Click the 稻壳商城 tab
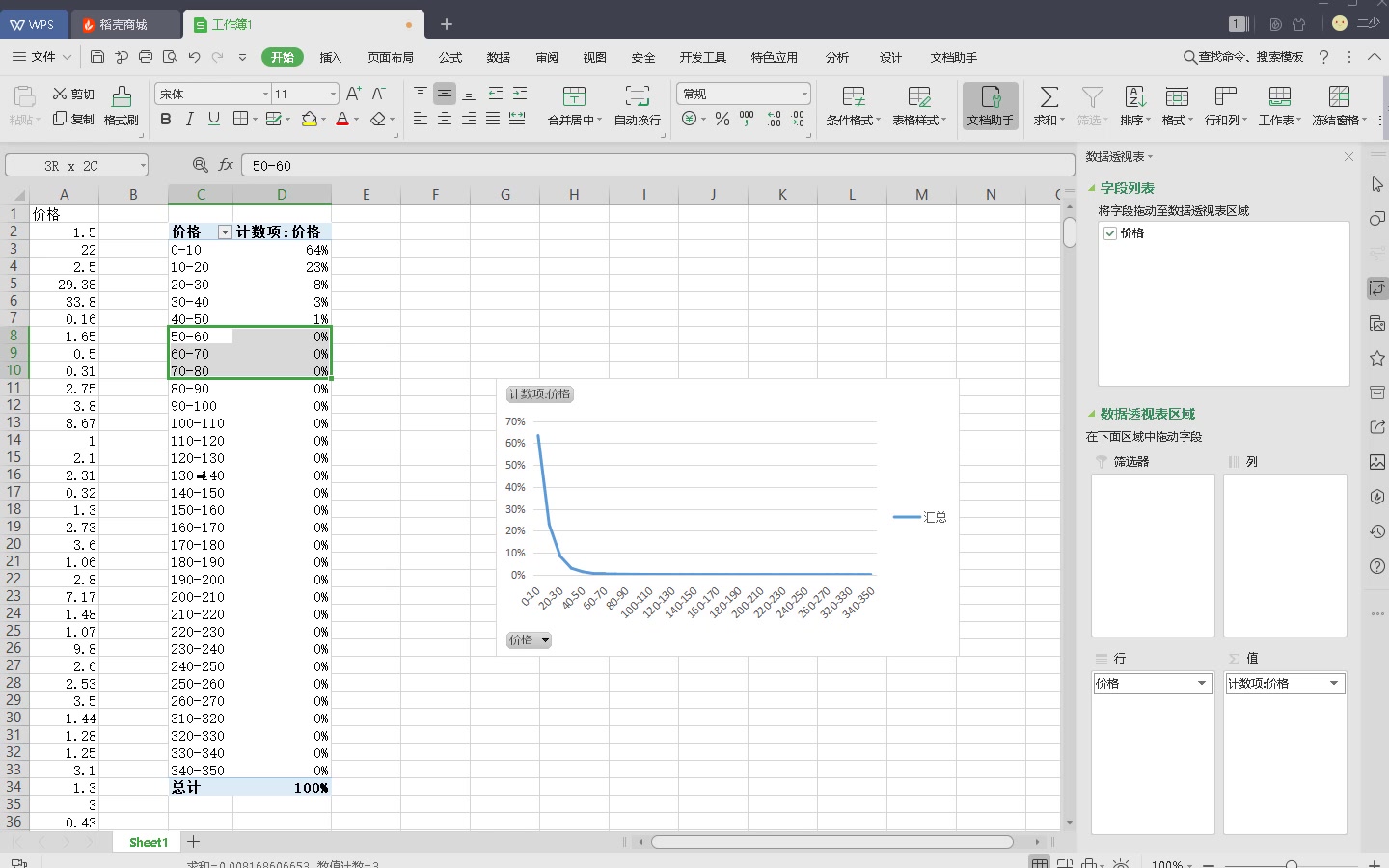Screen dimensions: 1389x868 (x=126, y=24)
